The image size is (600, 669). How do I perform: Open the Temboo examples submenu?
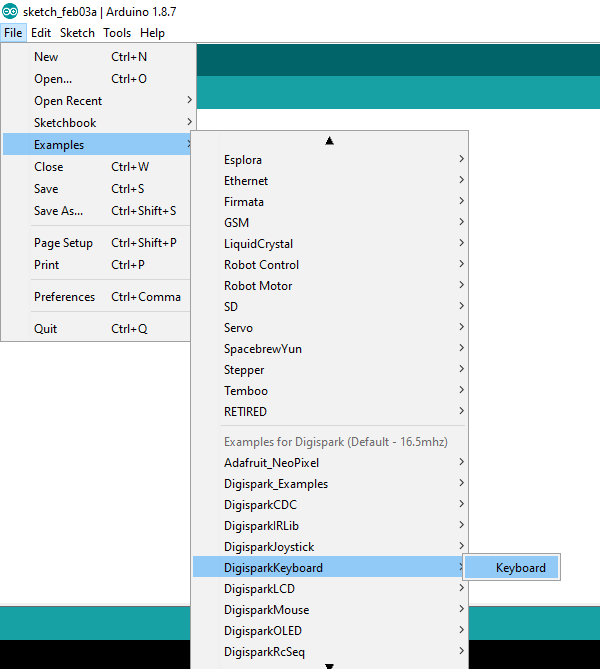[x=329, y=391]
